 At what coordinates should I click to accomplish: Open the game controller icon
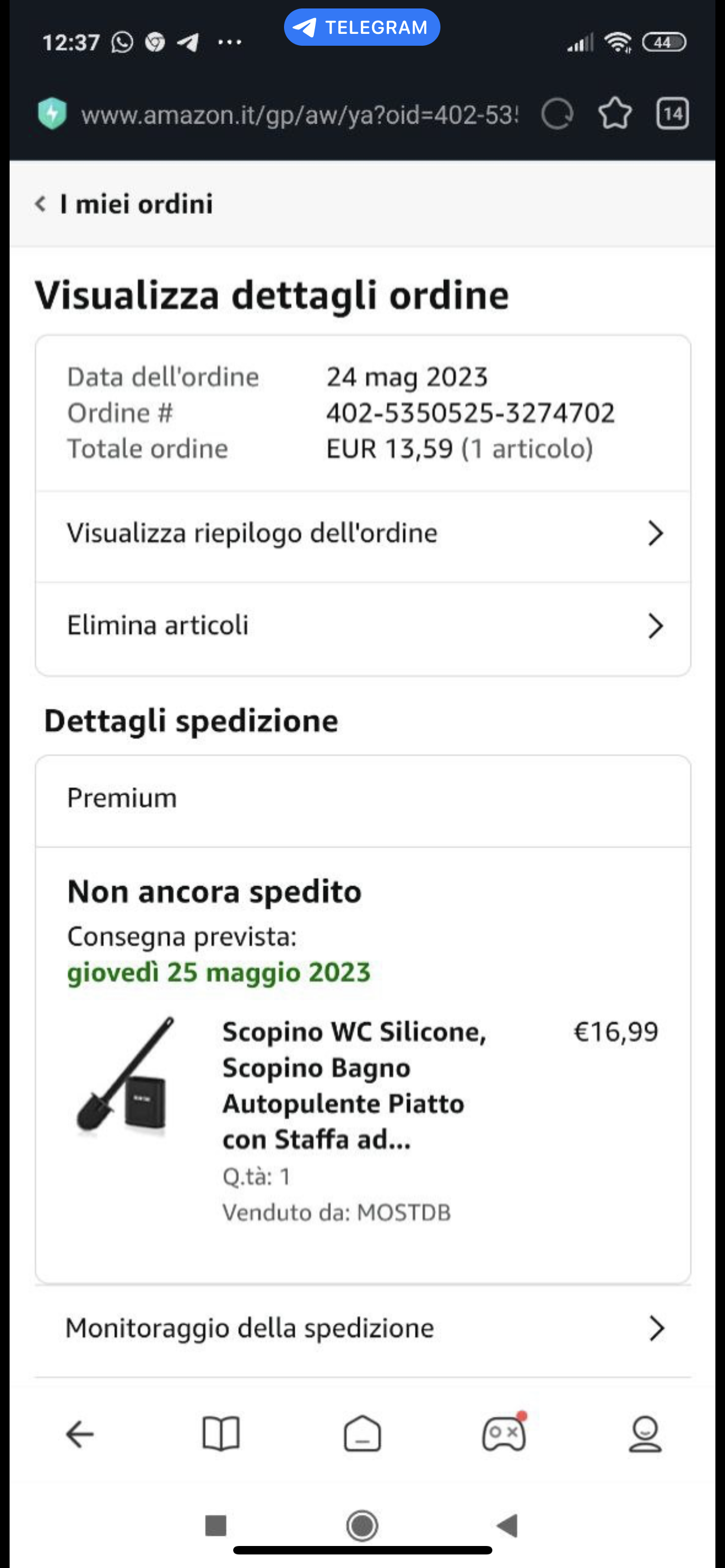click(x=504, y=1434)
